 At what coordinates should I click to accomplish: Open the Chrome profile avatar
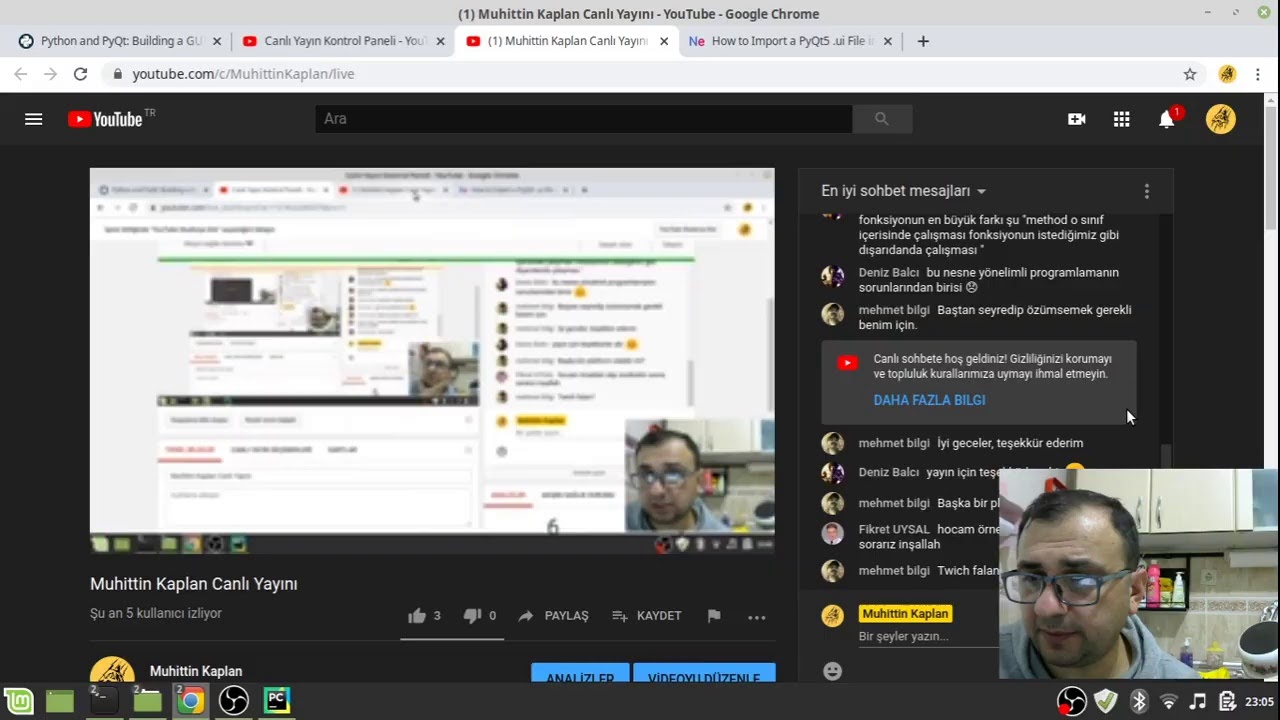[x=1227, y=74]
